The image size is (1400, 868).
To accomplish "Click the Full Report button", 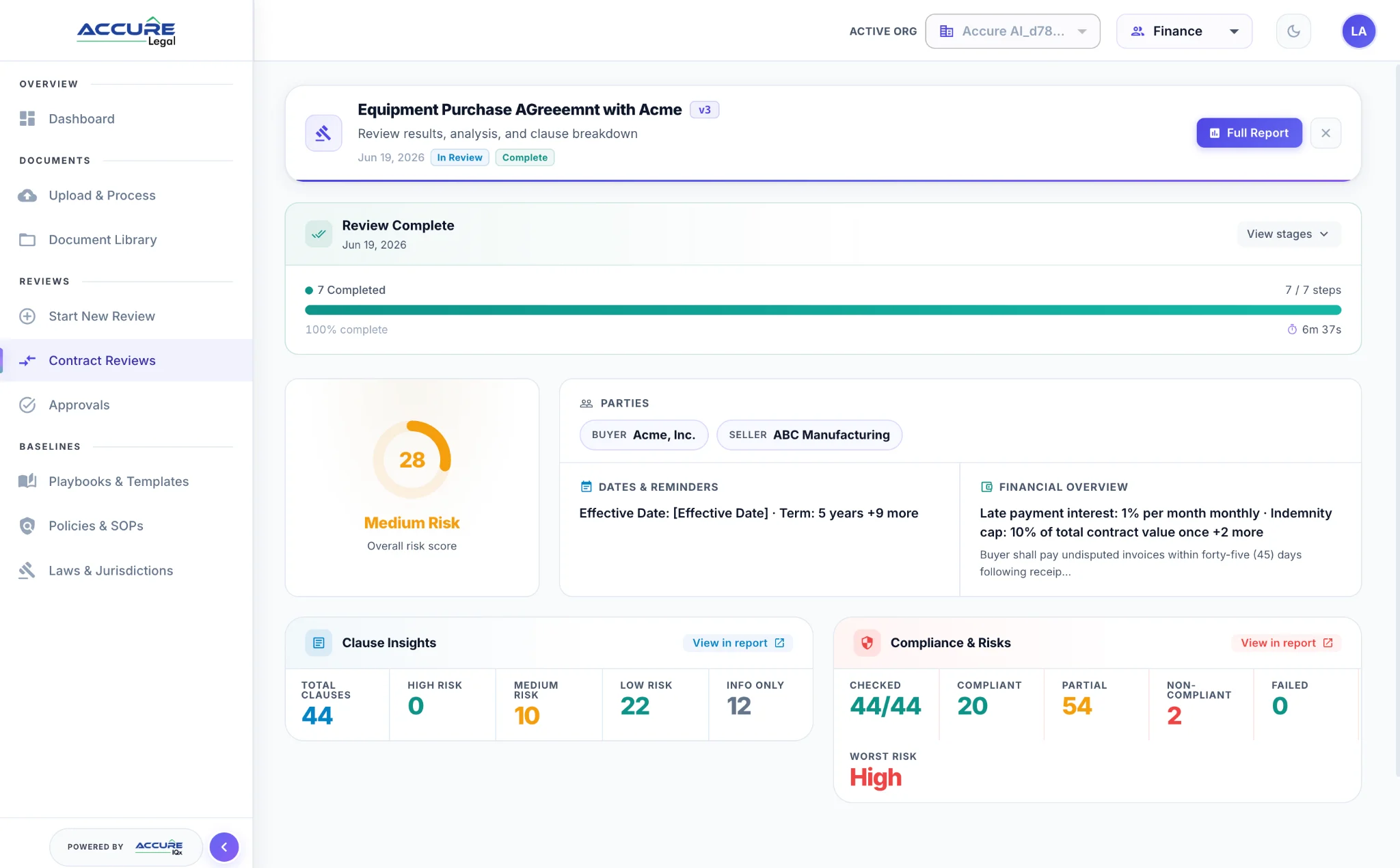I will [x=1249, y=133].
